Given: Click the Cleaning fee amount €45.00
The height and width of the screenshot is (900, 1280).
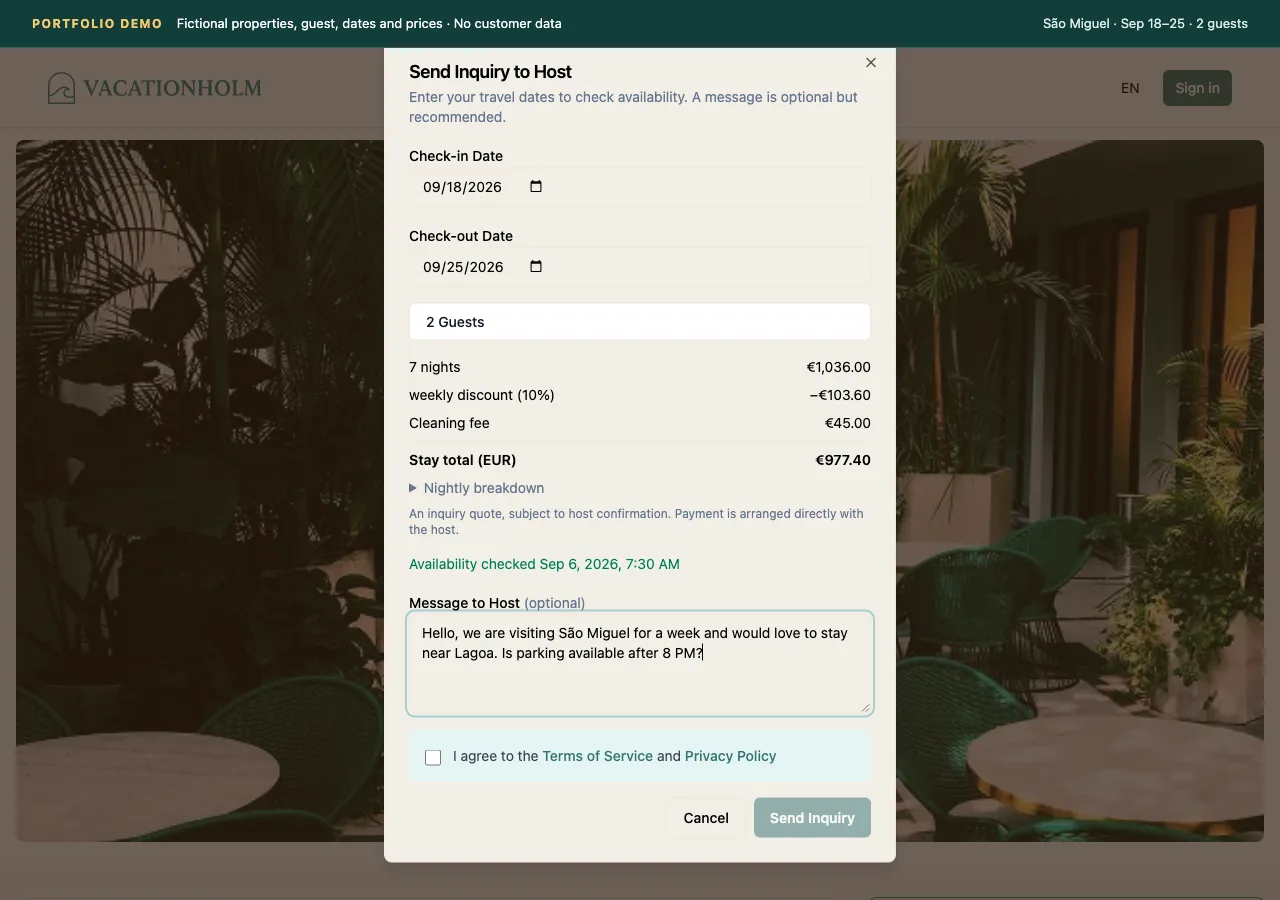Looking at the screenshot, I should click(x=847, y=423).
